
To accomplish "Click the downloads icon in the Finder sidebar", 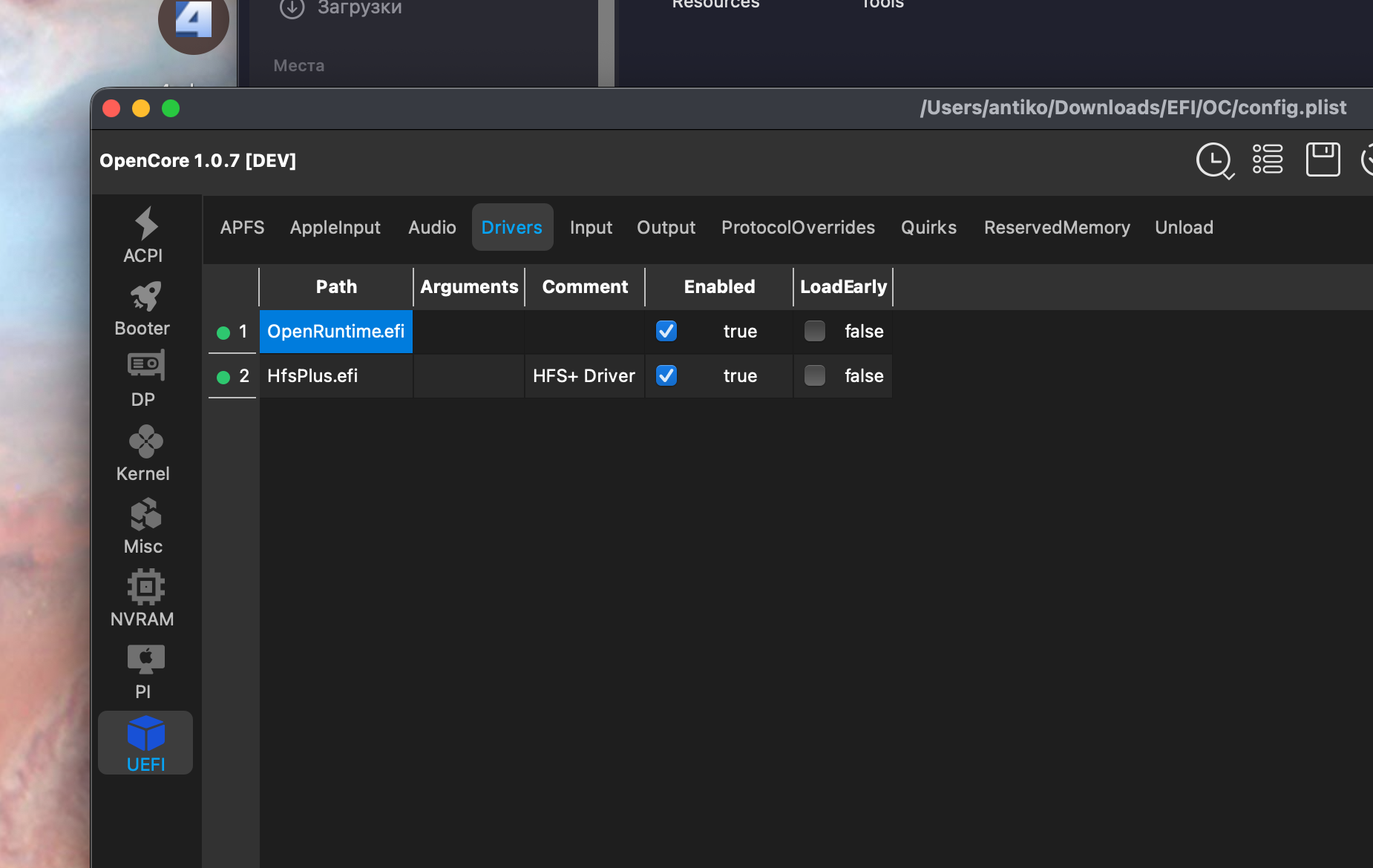I will pyautogui.click(x=292, y=8).
